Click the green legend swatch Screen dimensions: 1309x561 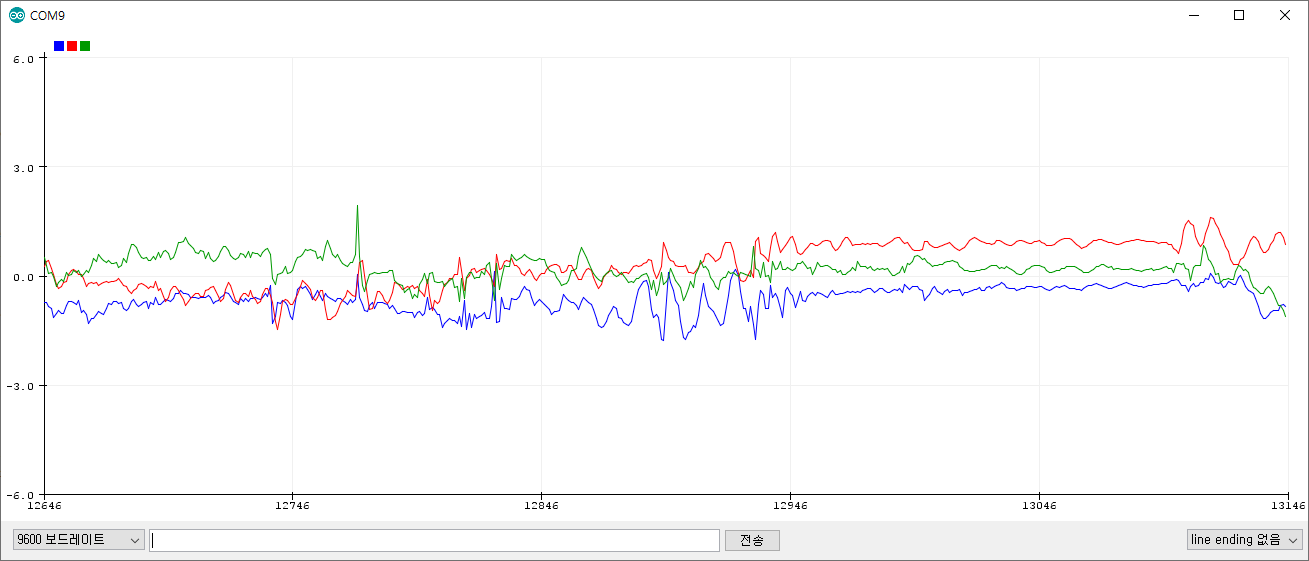85,46
